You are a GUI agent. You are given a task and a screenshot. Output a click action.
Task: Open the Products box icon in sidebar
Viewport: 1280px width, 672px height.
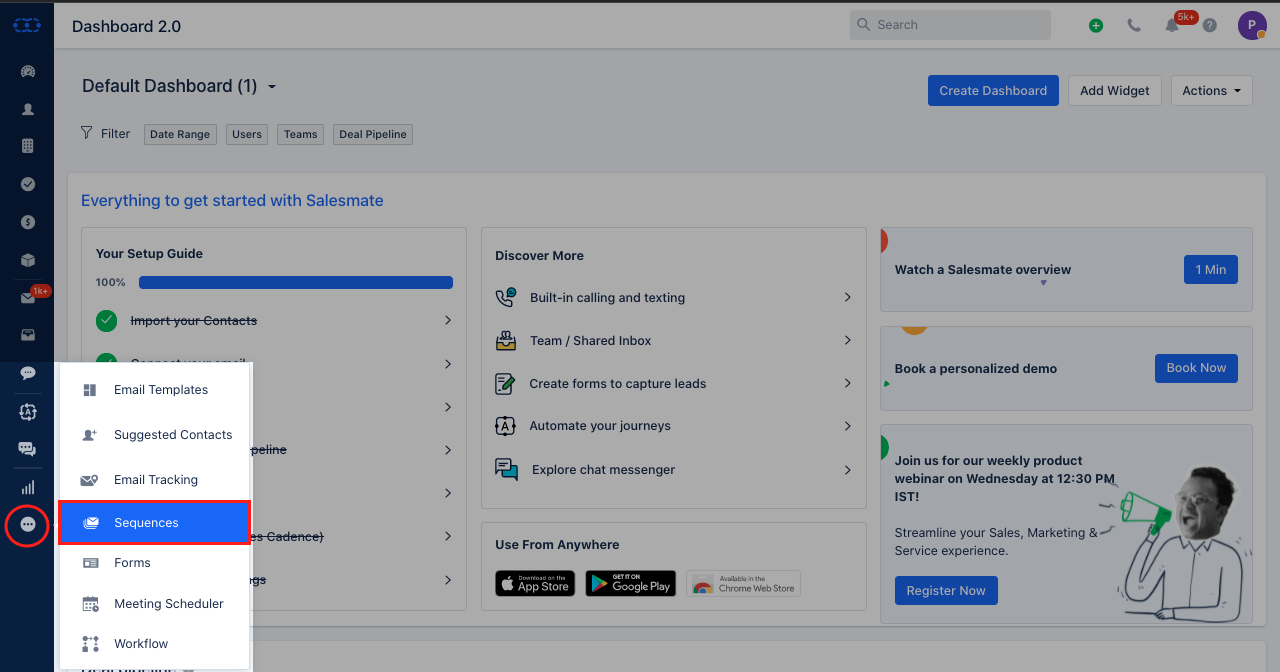click(28, 260)
